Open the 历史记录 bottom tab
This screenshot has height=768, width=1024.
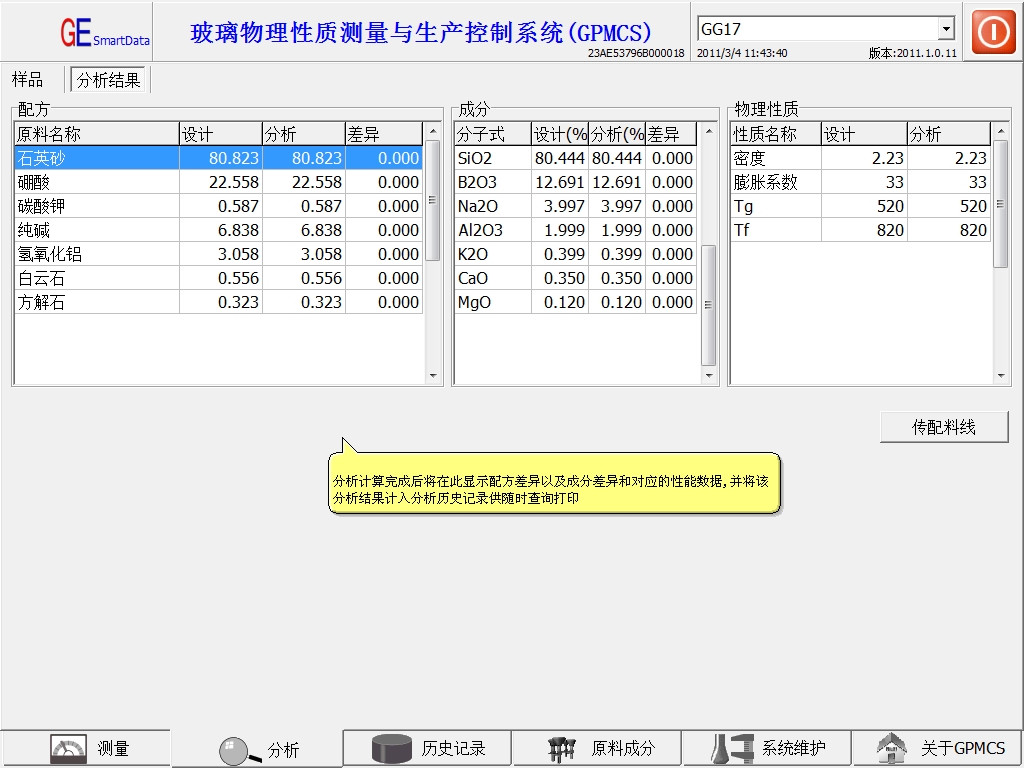click(427, 748)
